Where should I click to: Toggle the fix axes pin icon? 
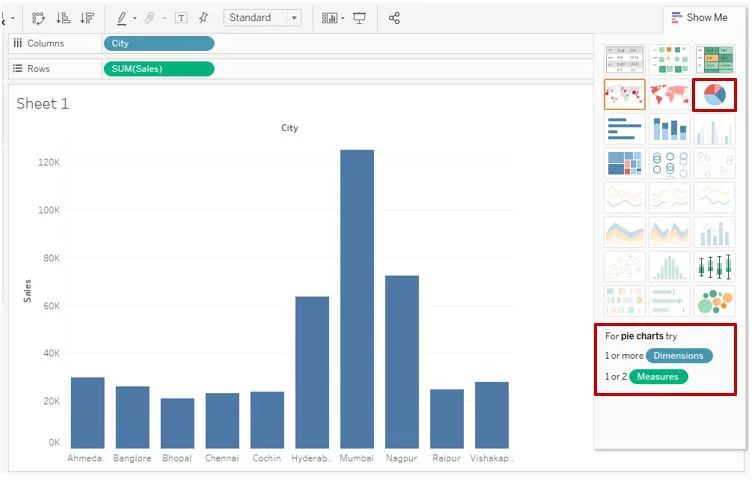pyautogui.click(x=203, y=18)
